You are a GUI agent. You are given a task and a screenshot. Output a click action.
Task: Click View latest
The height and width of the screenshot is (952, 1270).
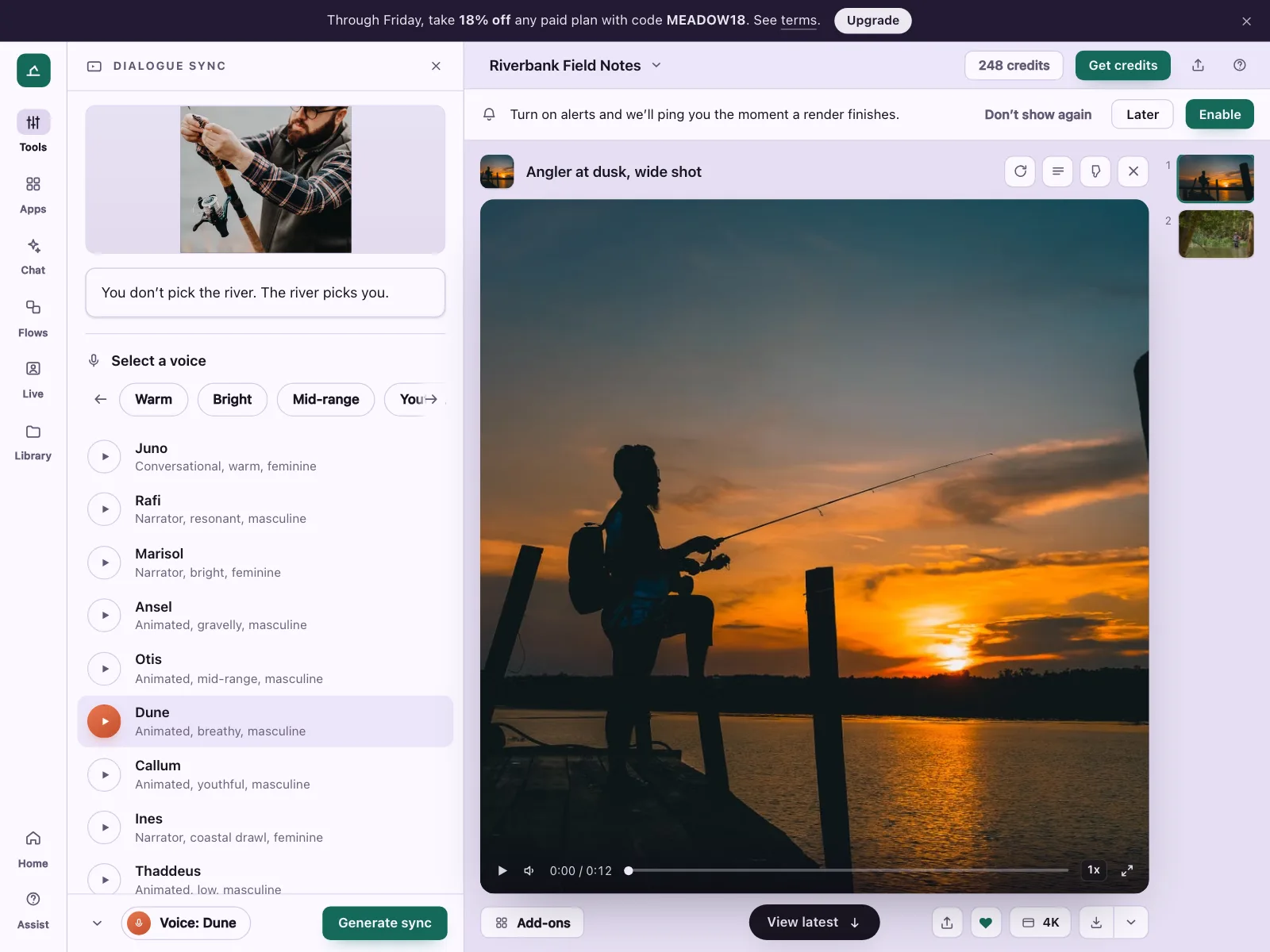[814, 922]
